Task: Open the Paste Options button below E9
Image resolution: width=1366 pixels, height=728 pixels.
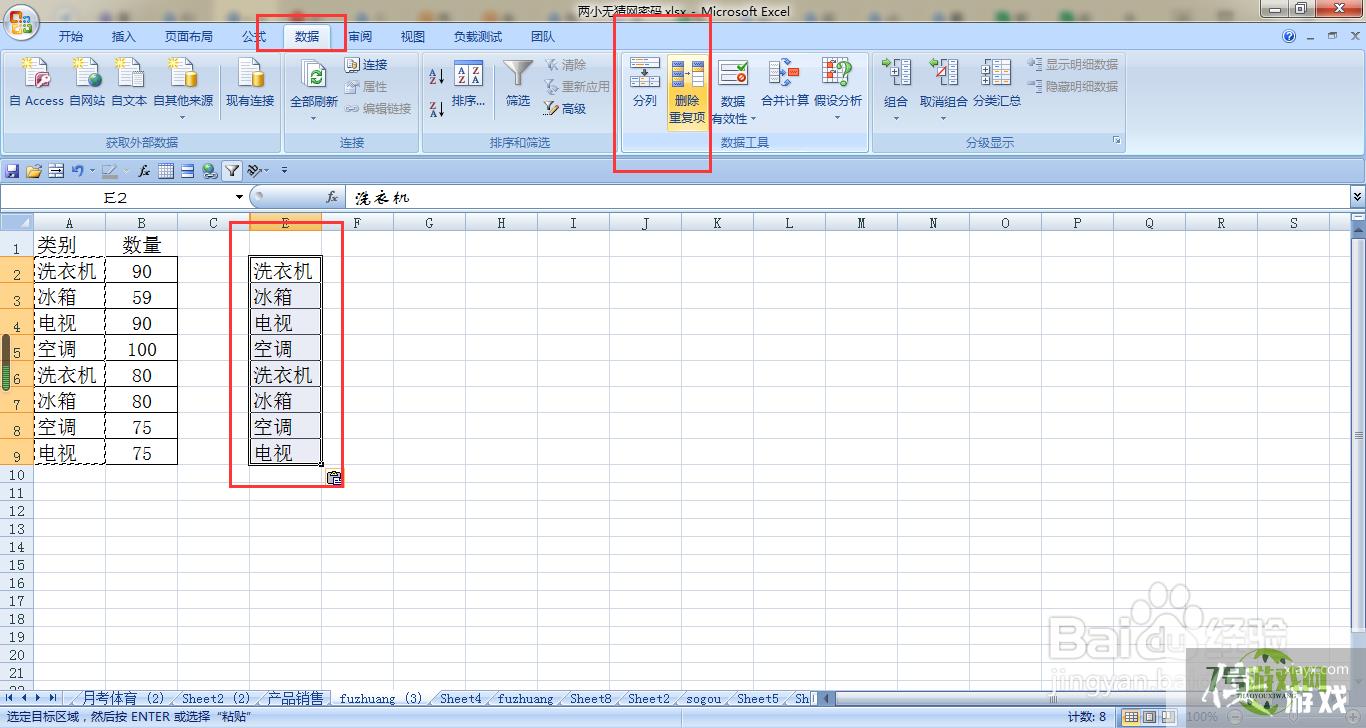Action: (x=334, y=477)
